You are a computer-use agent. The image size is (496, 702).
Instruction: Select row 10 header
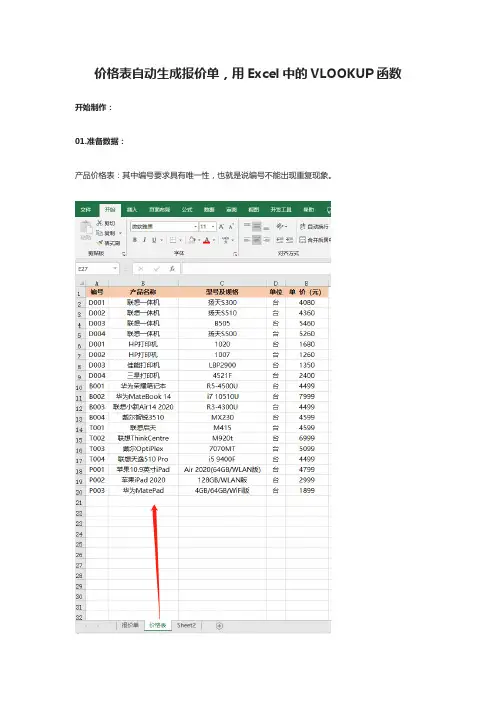(x=79, y=386)
